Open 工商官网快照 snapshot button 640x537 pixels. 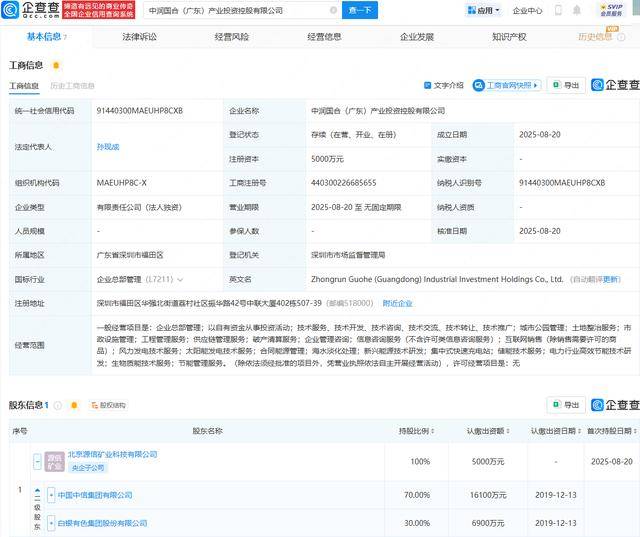click(x=507, y=85)
